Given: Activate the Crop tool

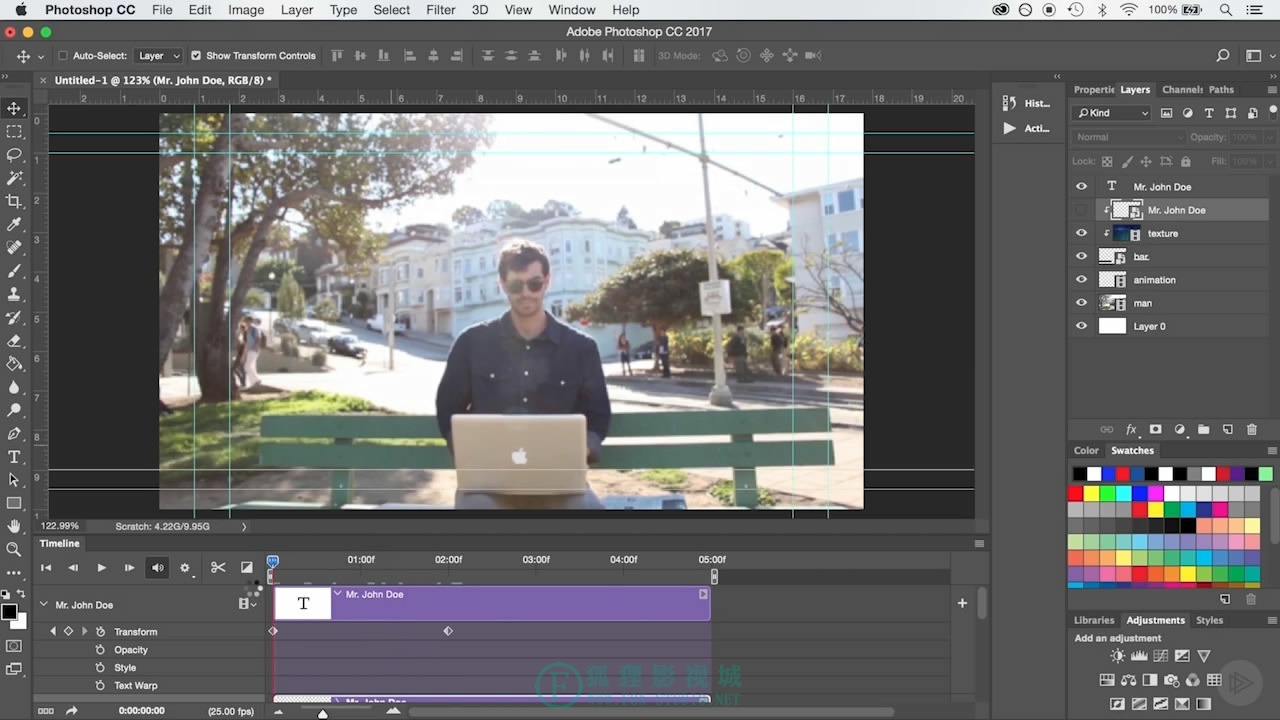Looking at the screenshot, I should (x=14, y=201).
